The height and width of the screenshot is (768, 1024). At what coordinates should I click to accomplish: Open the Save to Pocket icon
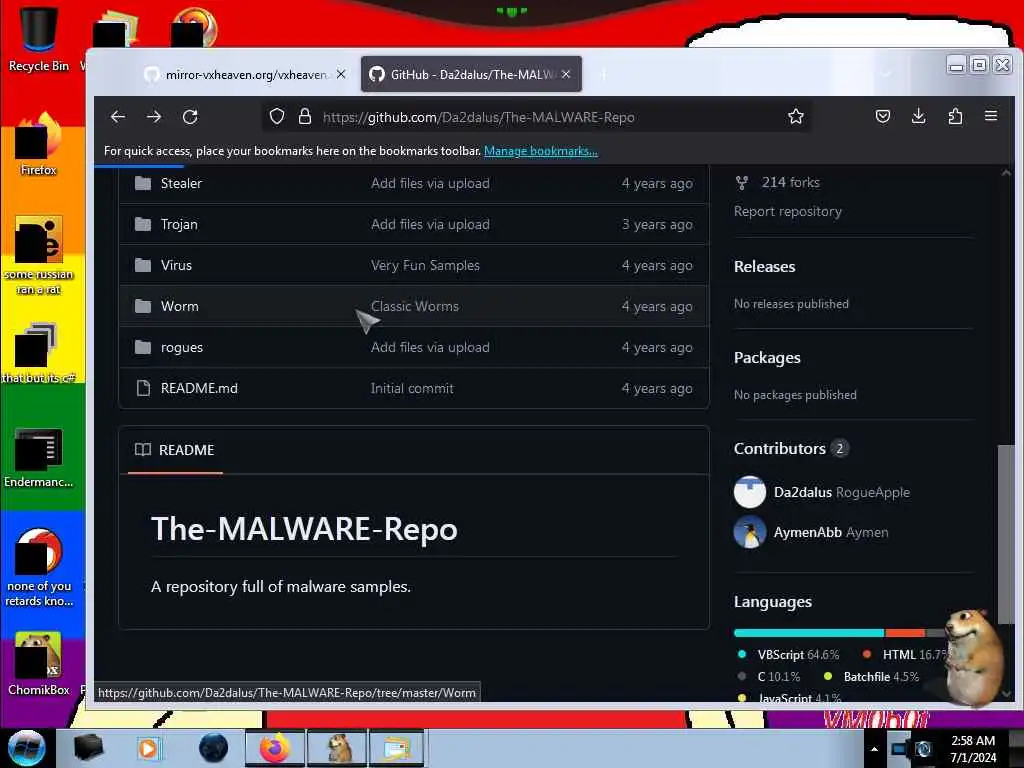[x=882, y=117]
